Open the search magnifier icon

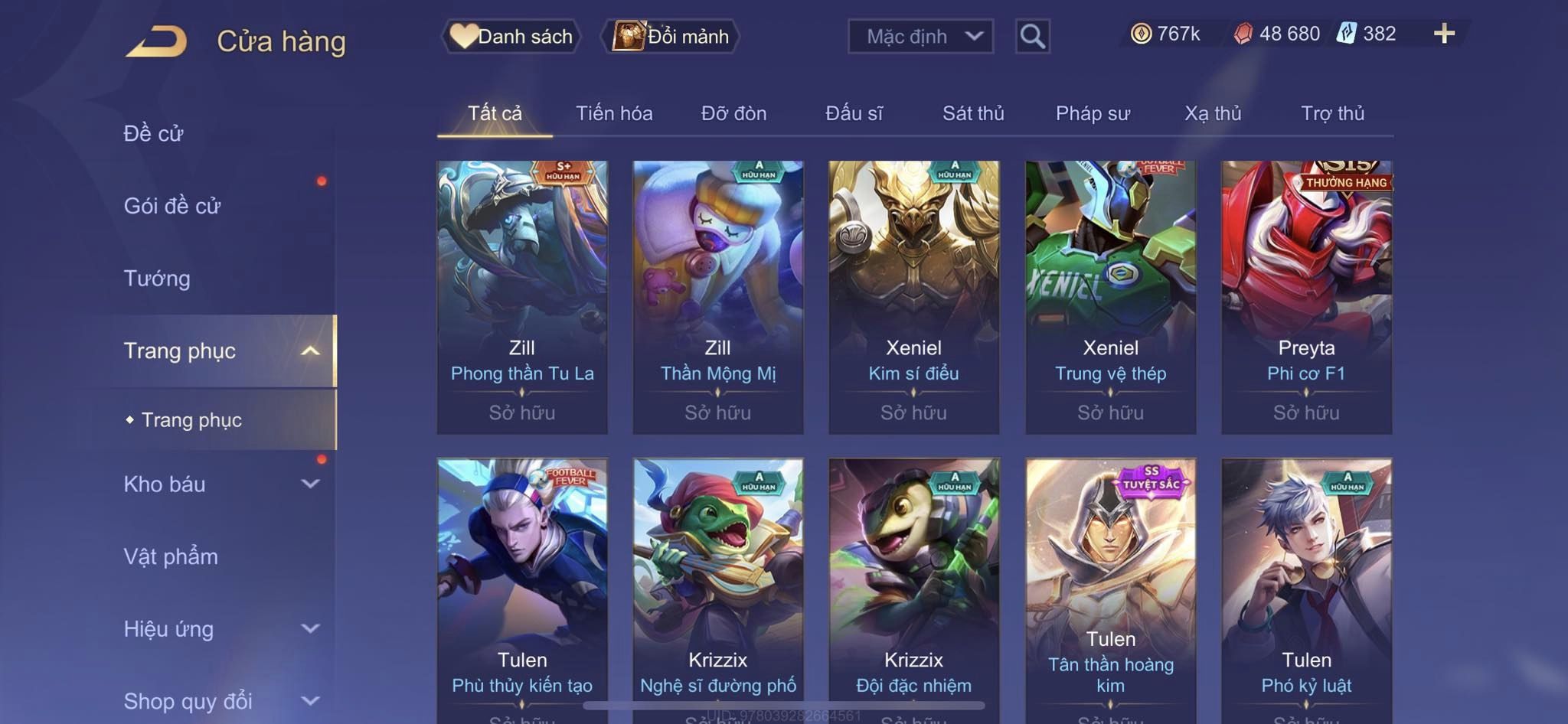coord(1032,36)
